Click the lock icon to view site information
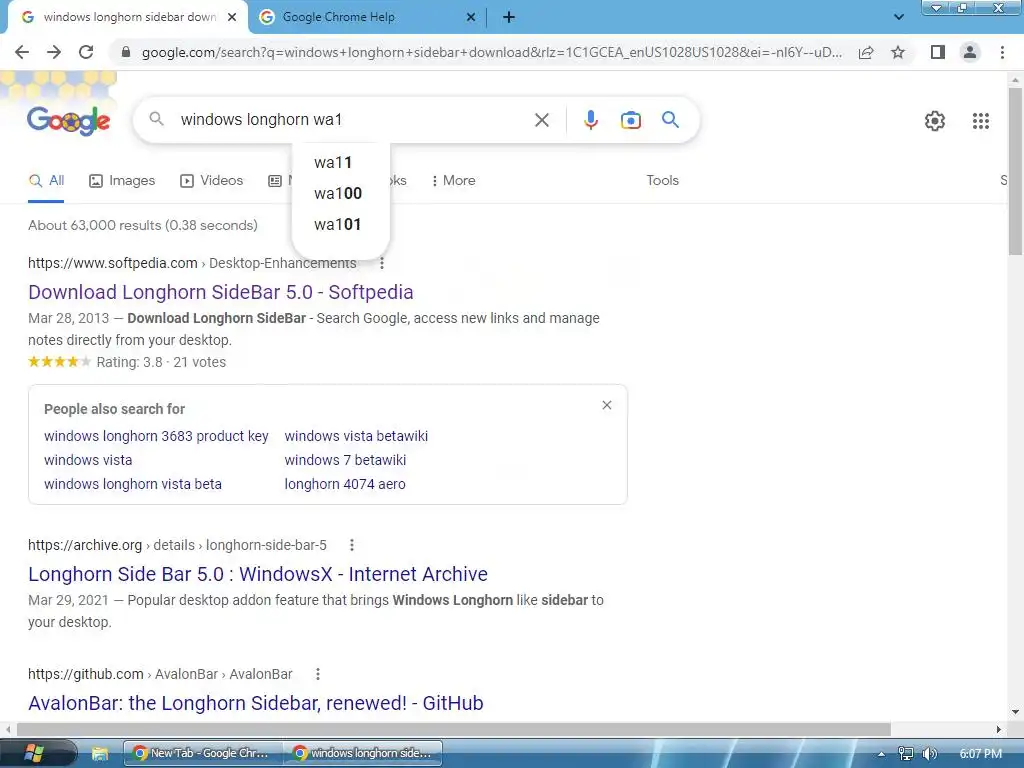The image size is (1024, 768). [x=126, y=52]
